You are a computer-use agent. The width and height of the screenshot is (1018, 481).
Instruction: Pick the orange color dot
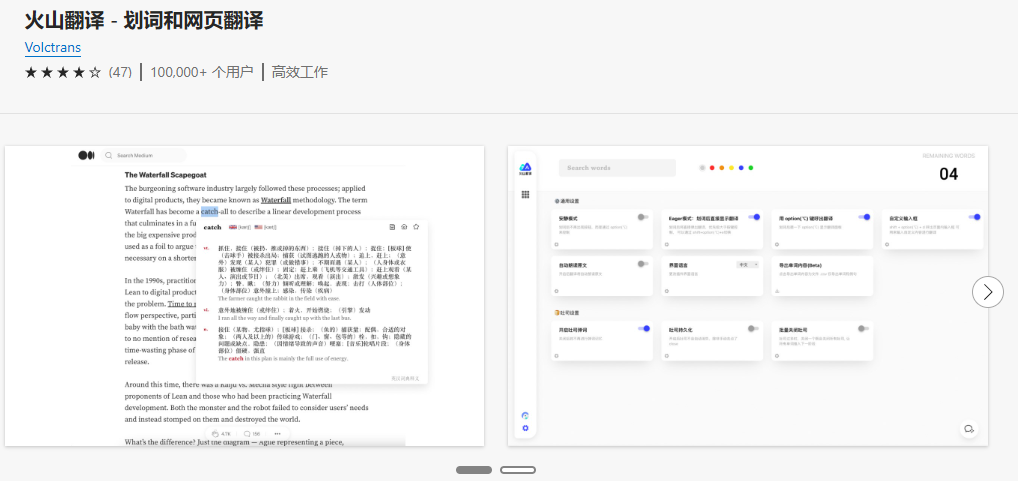coord(722,168)
